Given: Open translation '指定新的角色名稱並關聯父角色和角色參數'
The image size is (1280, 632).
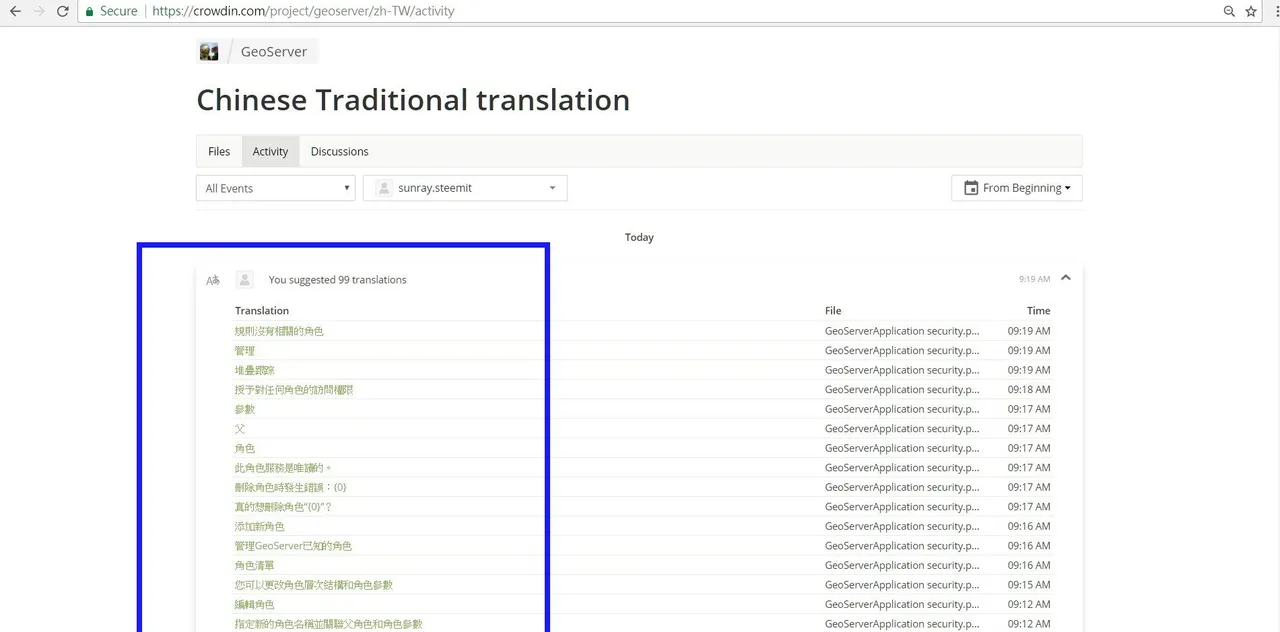Looking at the screenshot, I should click(x=329, y=624).
